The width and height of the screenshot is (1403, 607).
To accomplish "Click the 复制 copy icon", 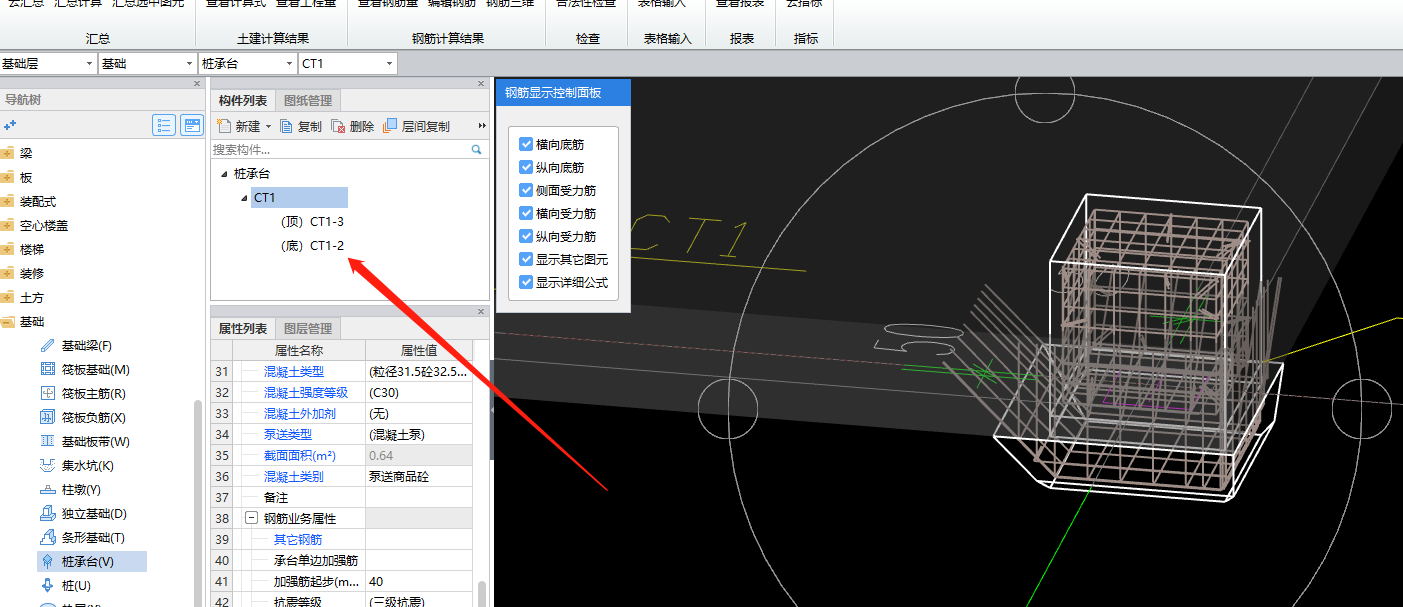I will click(287, 126).
